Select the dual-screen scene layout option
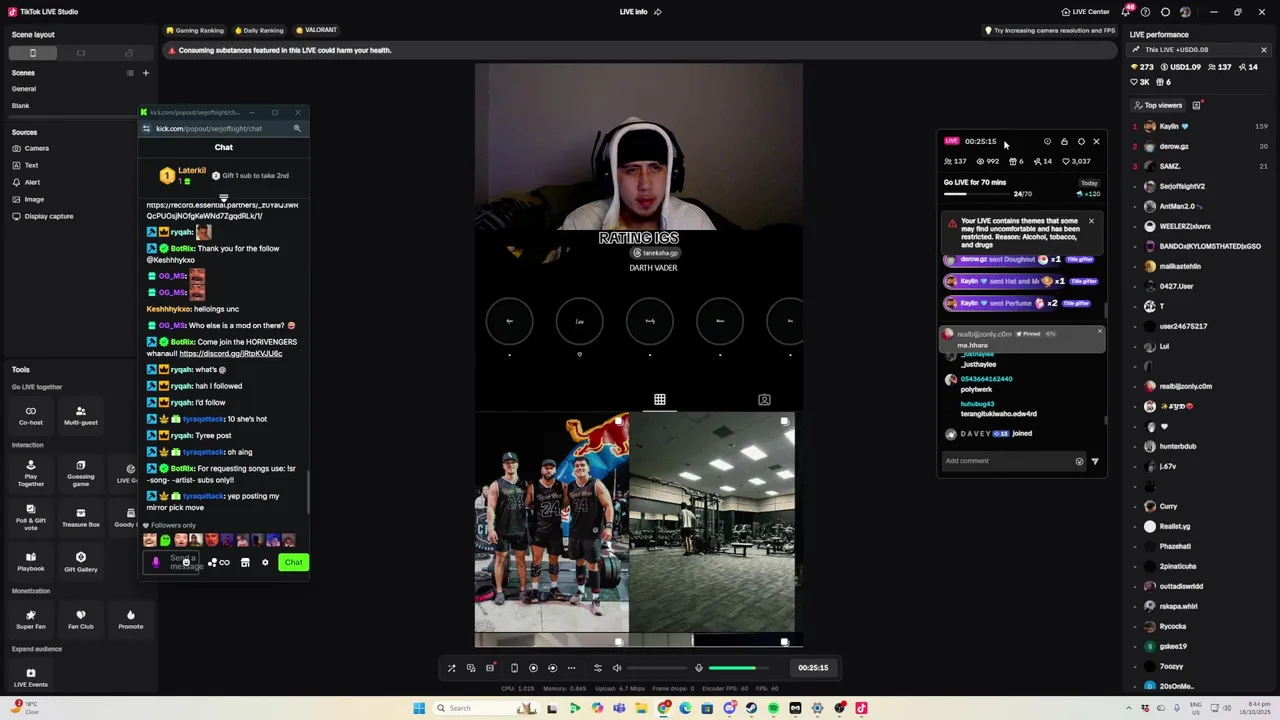The image size is (1280, 720). coord(129,53)
